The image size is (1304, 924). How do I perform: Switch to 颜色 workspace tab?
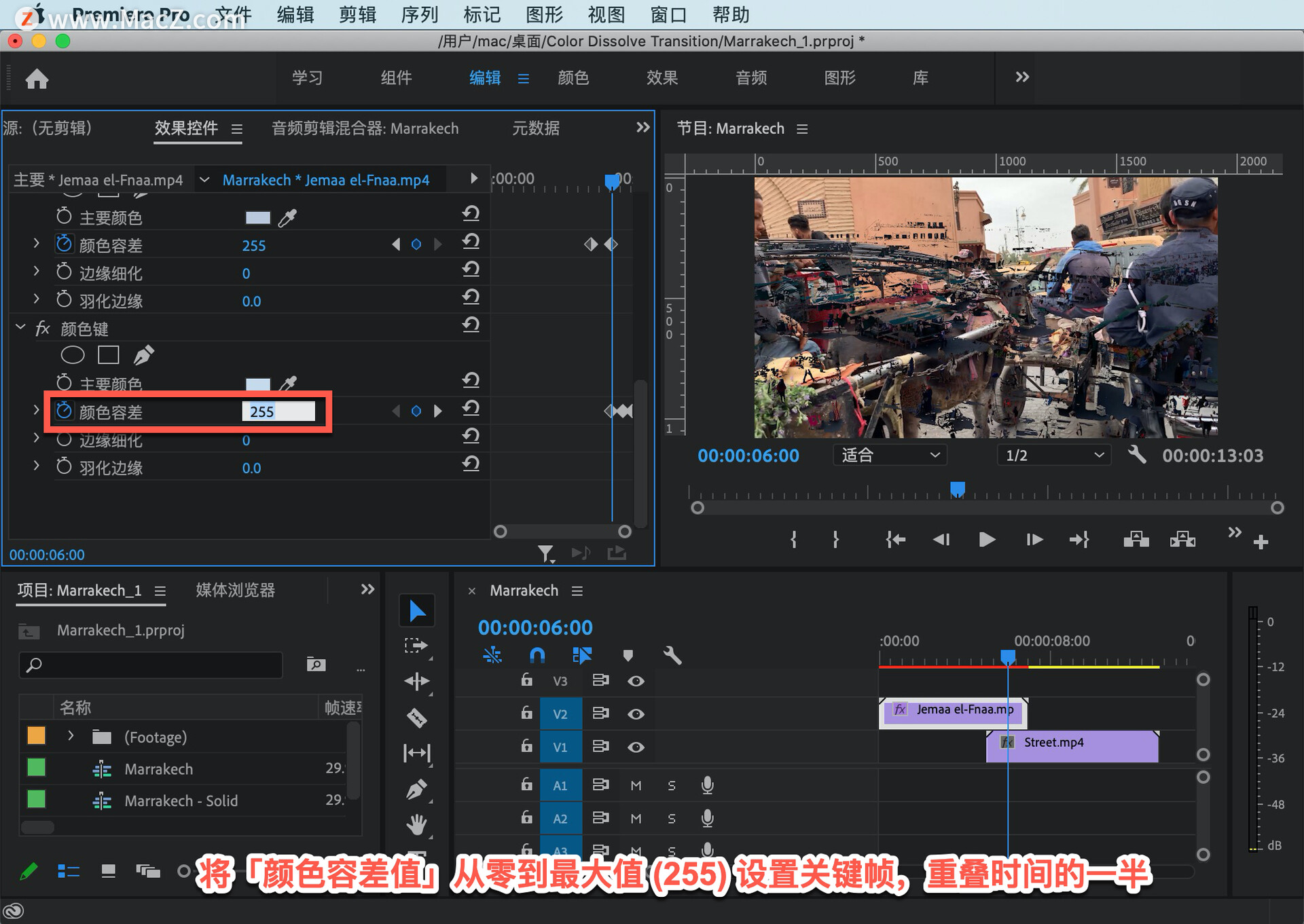click(x=573, y=78)
